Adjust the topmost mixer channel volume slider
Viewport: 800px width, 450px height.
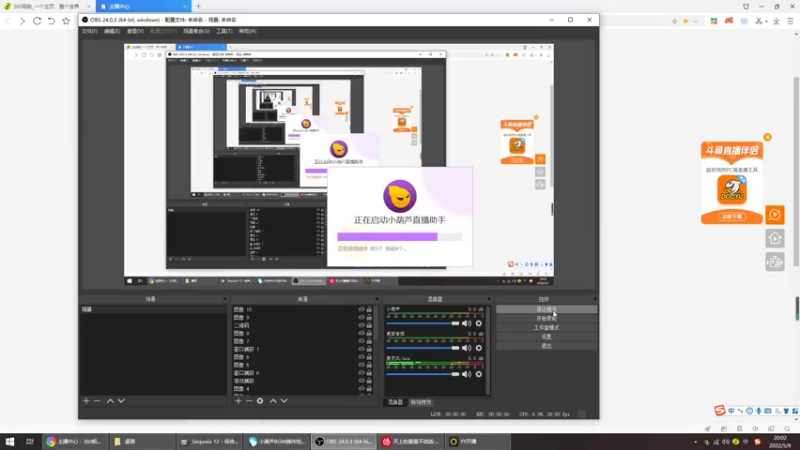point(422,323)
